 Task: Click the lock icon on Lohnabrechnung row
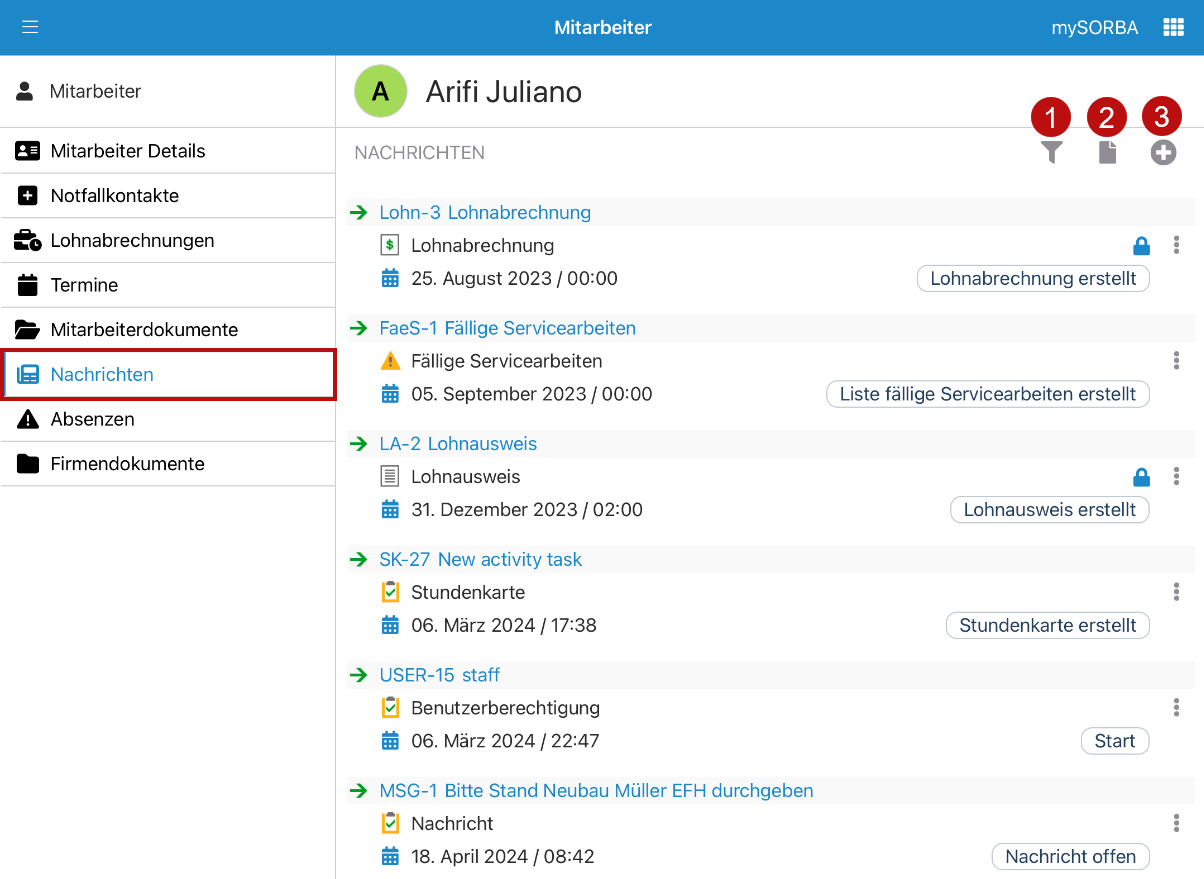(x=1141, y=245)
